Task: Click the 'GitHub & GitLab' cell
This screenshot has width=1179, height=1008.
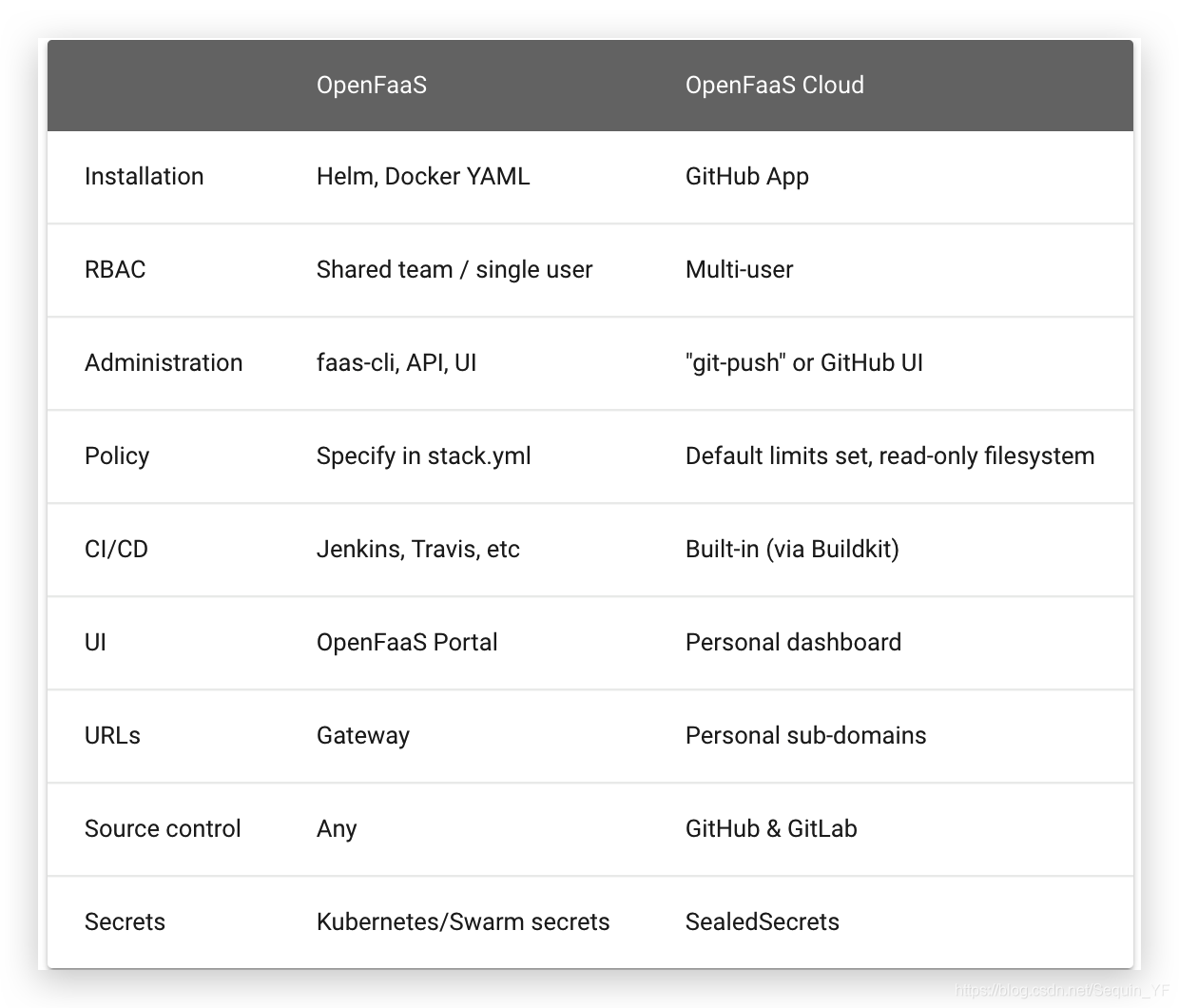Action: (771, 828)
